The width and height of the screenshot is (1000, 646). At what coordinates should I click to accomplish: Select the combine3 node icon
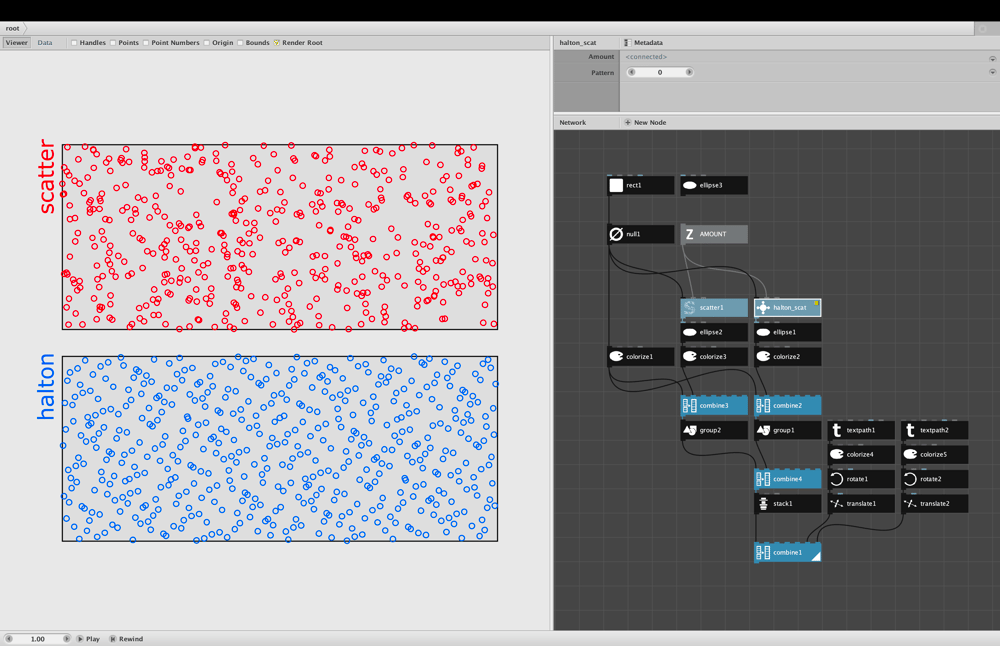[689, 406]
